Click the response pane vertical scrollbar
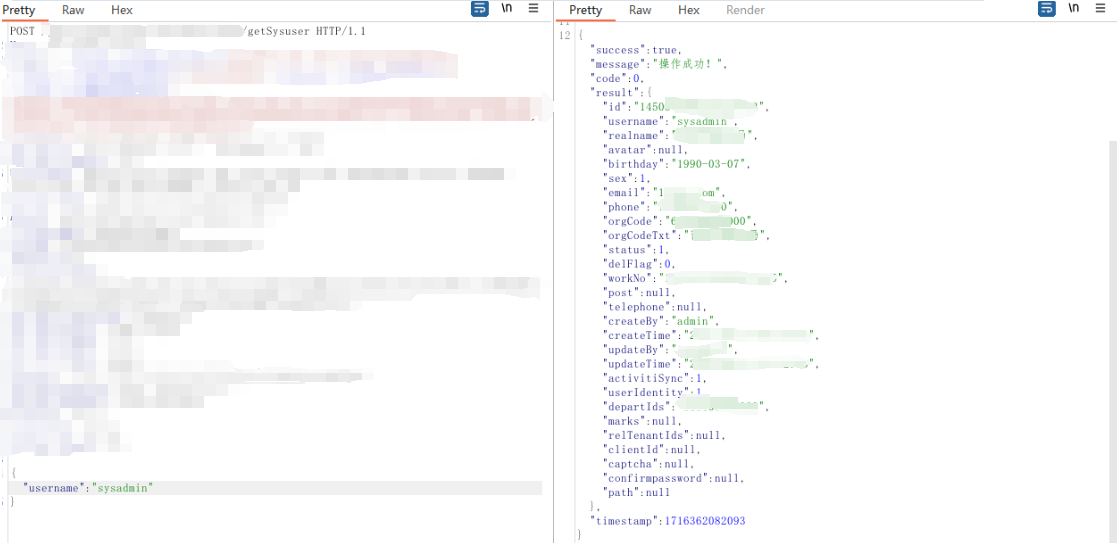 coord(1111,300)
